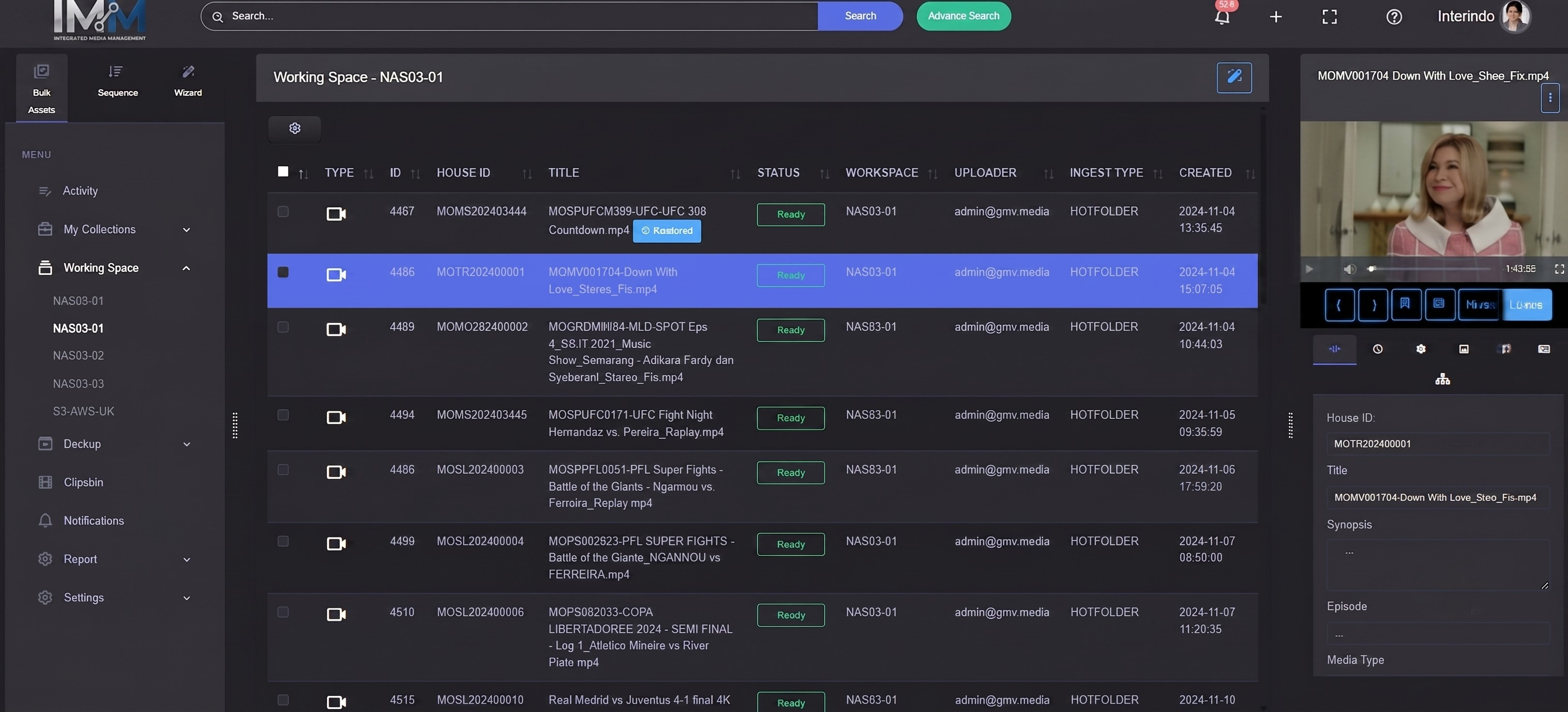Open the gear settings tab in detail panel
Screen dimensions: 1568x712
coord(1421,349)
